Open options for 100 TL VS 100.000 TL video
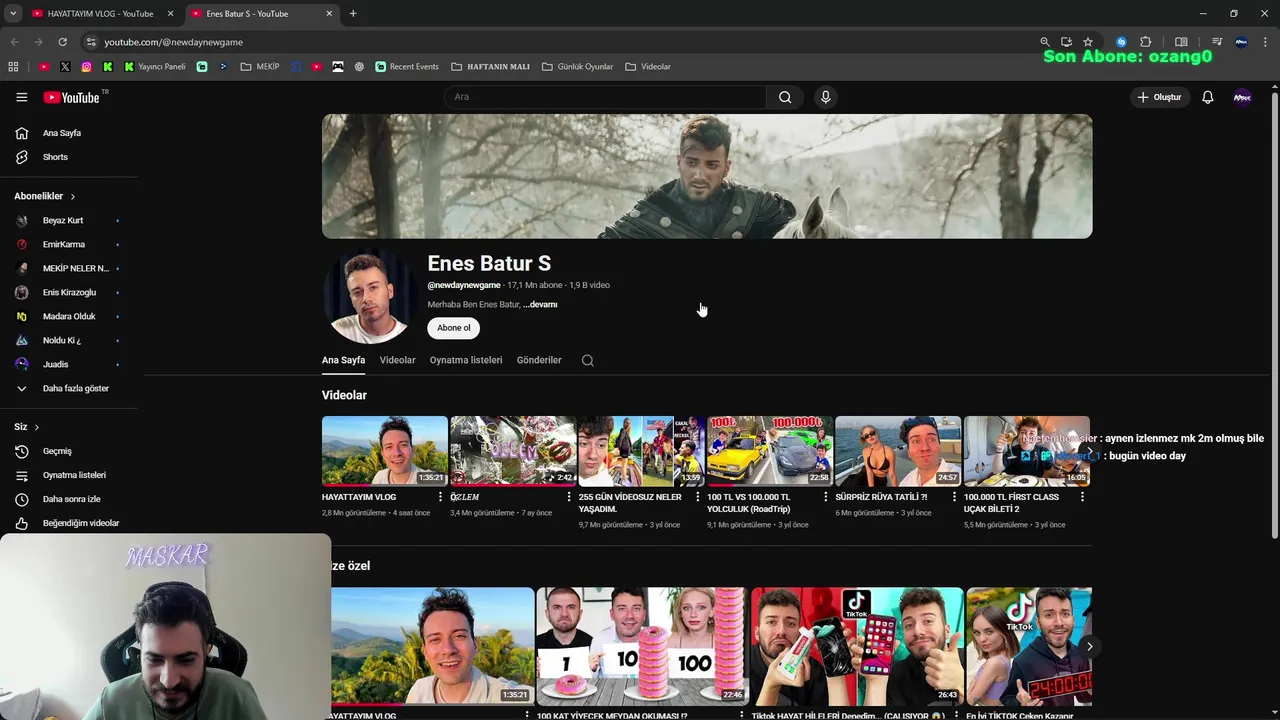1280x720 pixels. [826, 497]
